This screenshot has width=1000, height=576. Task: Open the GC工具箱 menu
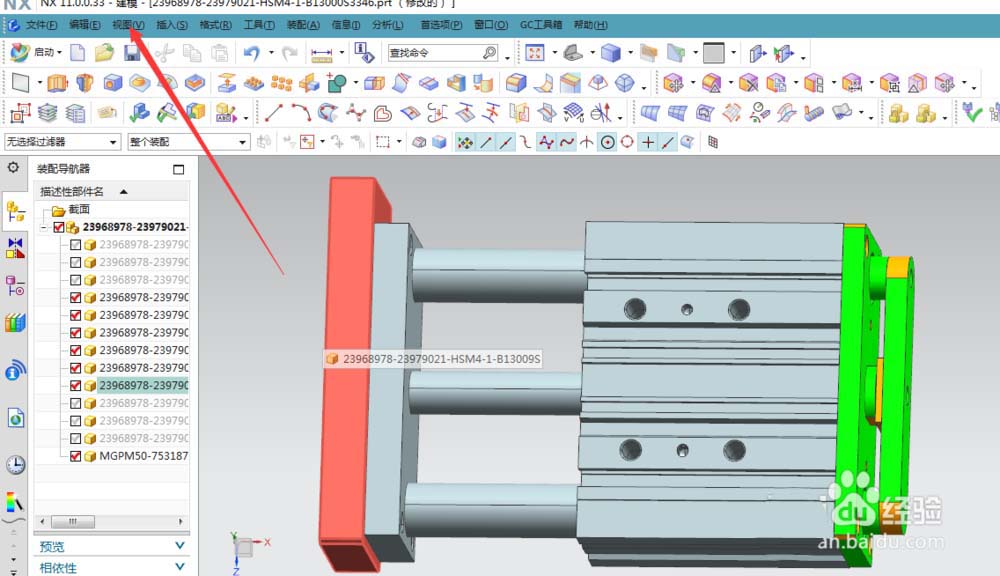(x=541, y=25)
